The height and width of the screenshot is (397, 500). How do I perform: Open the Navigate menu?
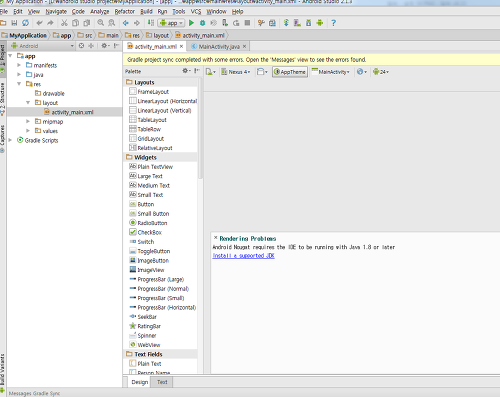(56, 11)
